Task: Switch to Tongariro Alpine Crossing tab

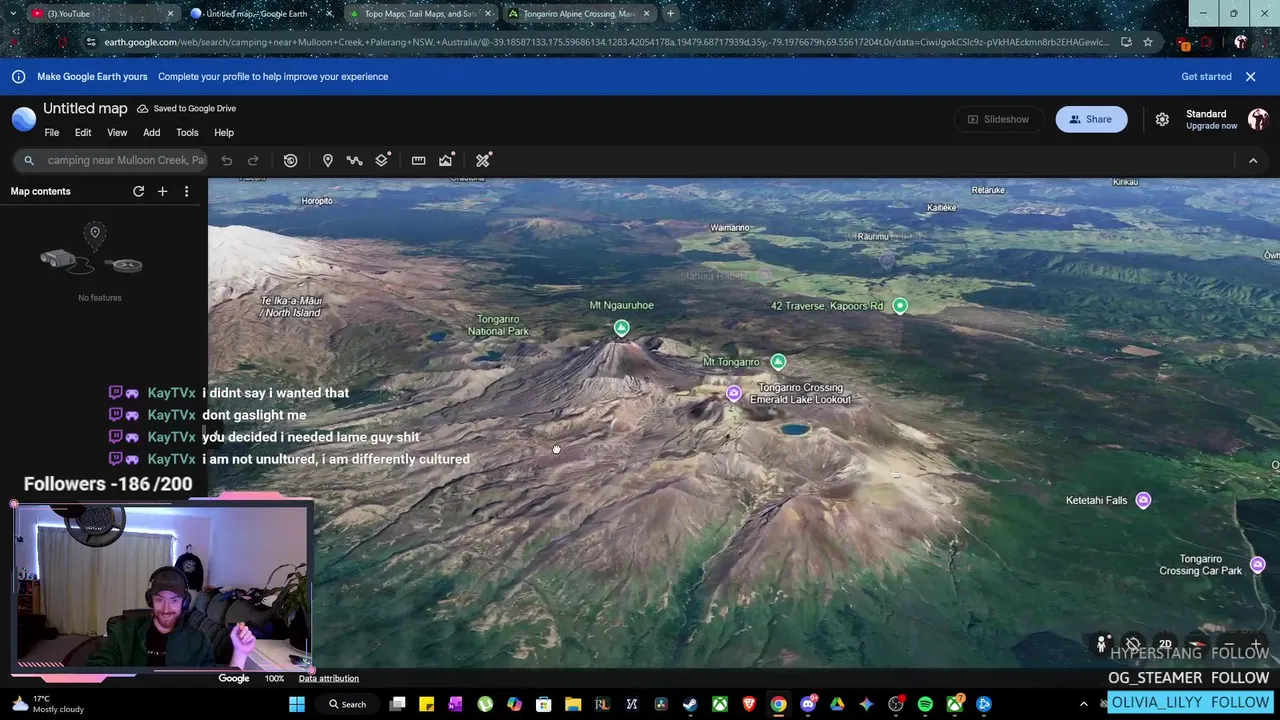Action: click(579, 14)
